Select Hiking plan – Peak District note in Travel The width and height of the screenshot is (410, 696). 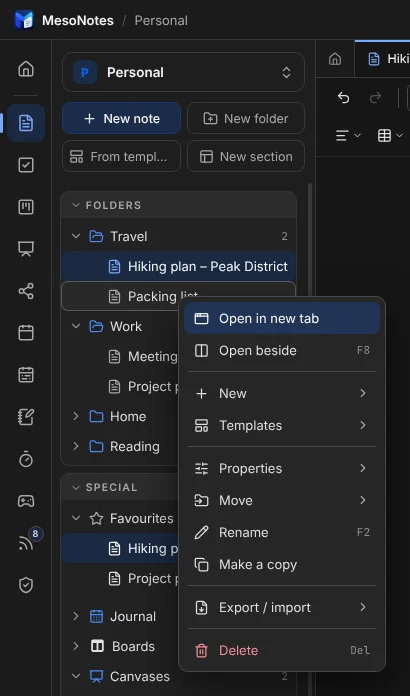pyautogui.click(x=178, y=266)
